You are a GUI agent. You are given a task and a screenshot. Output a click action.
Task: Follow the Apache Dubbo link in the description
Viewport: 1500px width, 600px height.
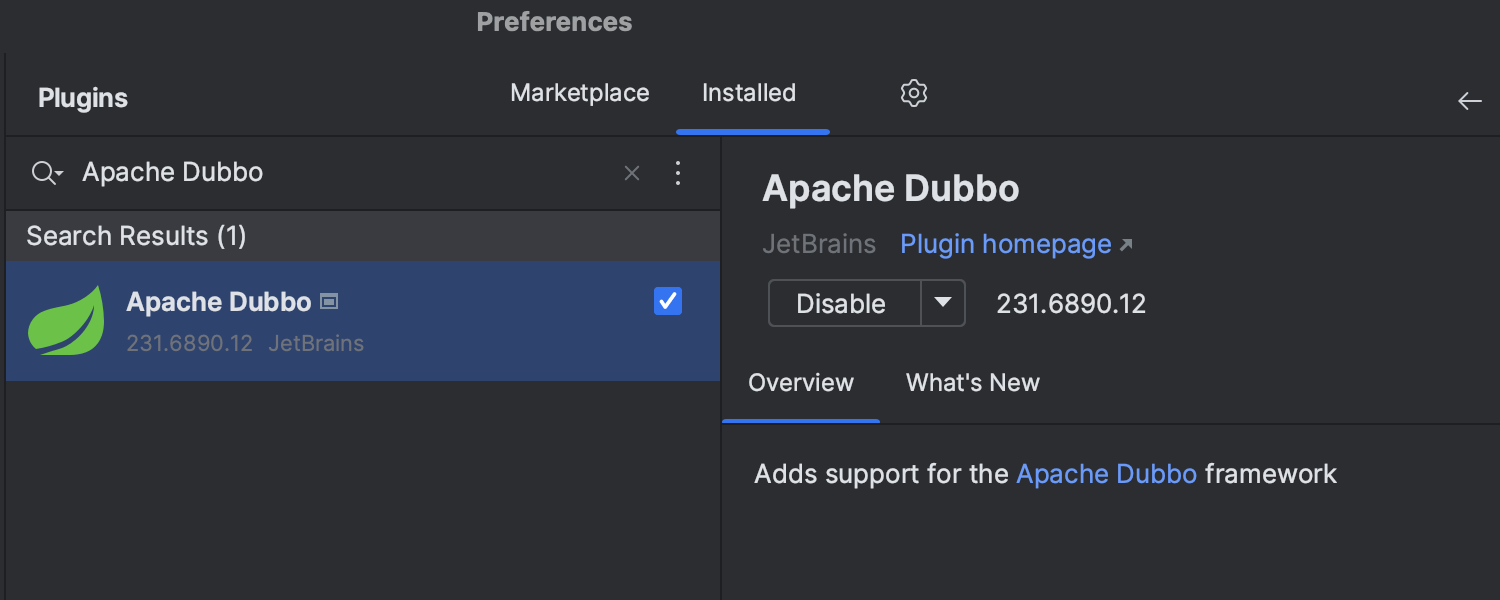(x=1106, y=473)
